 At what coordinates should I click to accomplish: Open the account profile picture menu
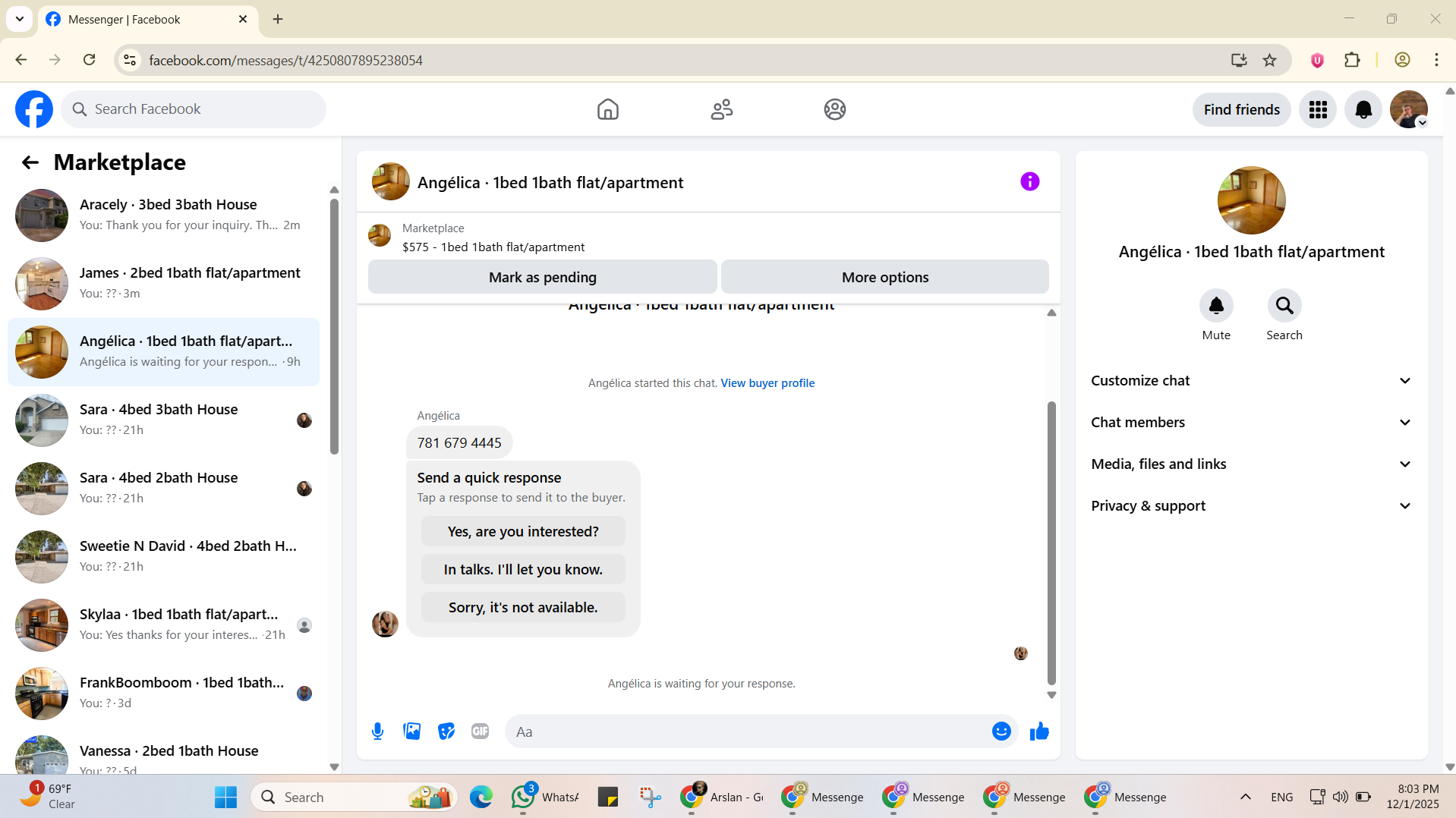coord(1409,110)
